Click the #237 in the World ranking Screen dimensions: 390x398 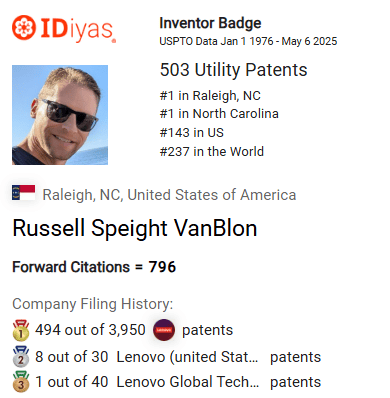212,152
